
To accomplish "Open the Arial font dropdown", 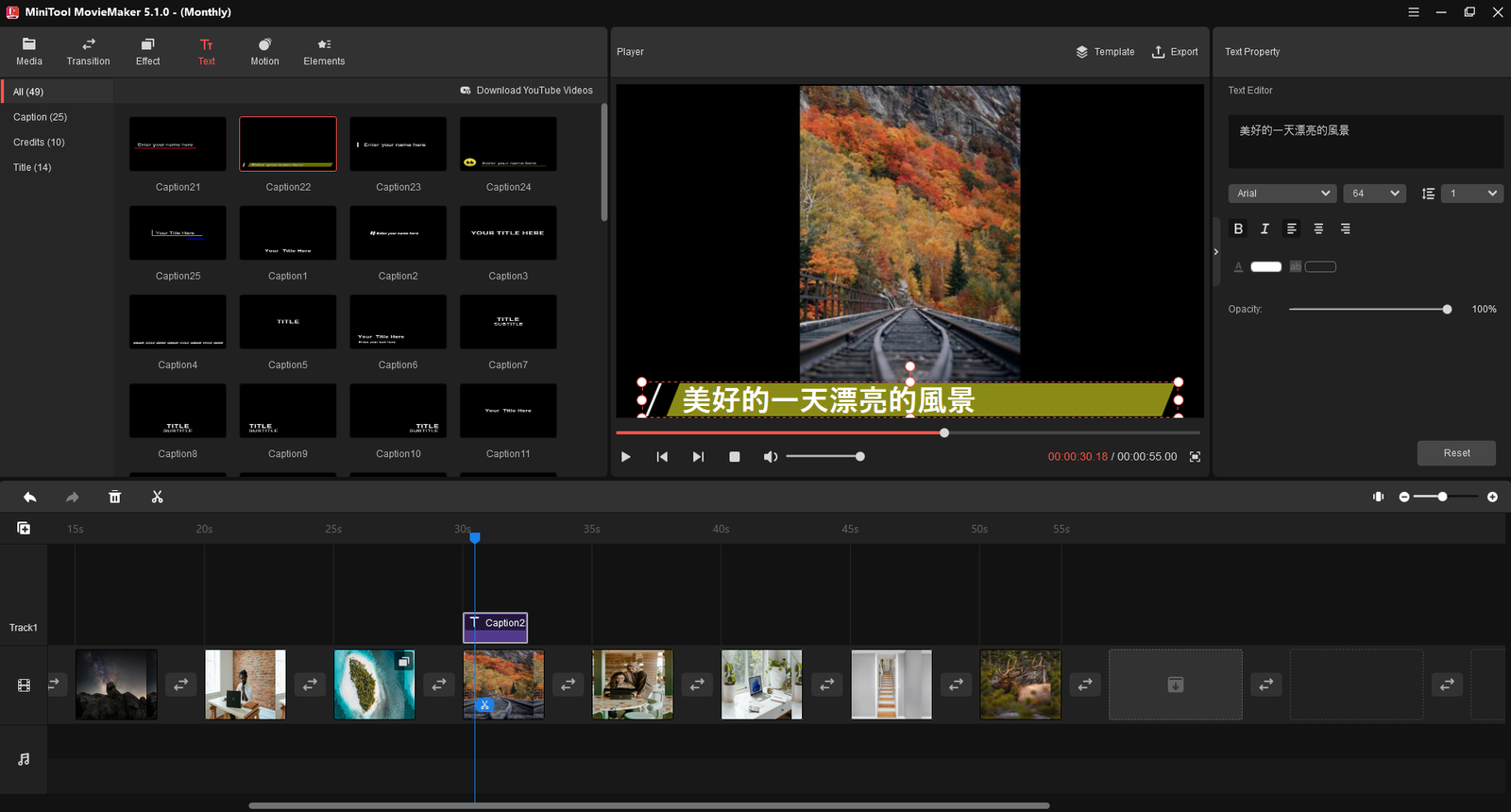I will pyautogui.click(x=1282, y=194).
